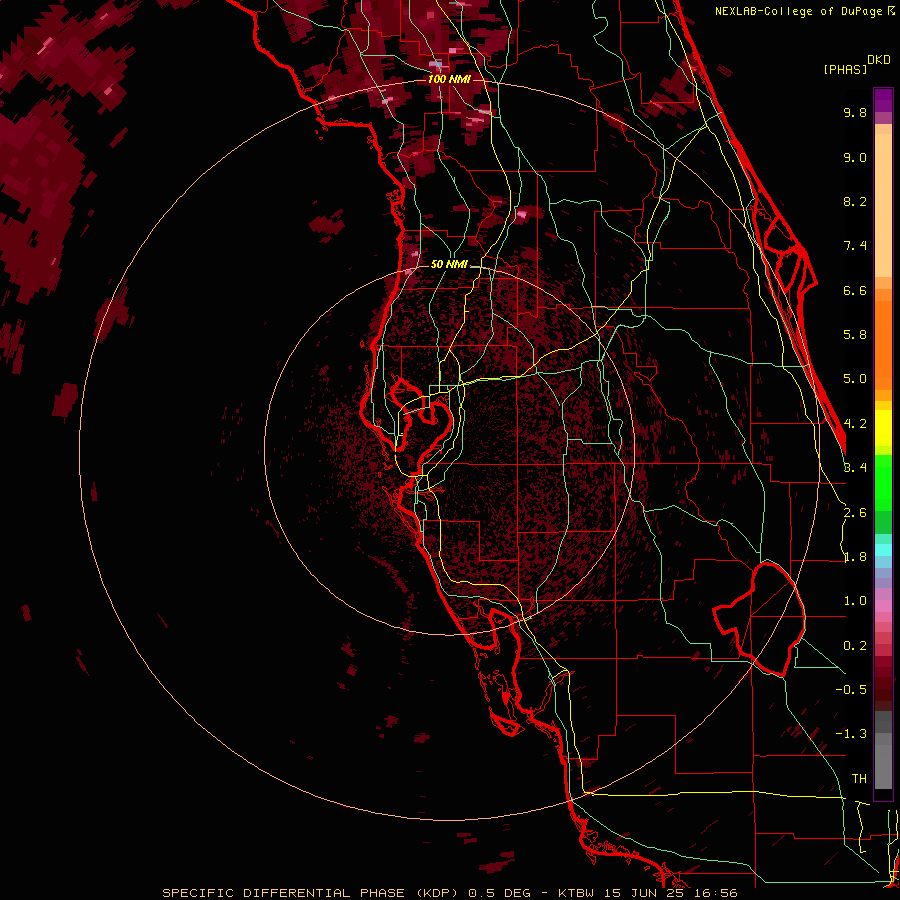Click the DKD label above the color scale
This screenshot has height=900, width=900.
(879, 60)
